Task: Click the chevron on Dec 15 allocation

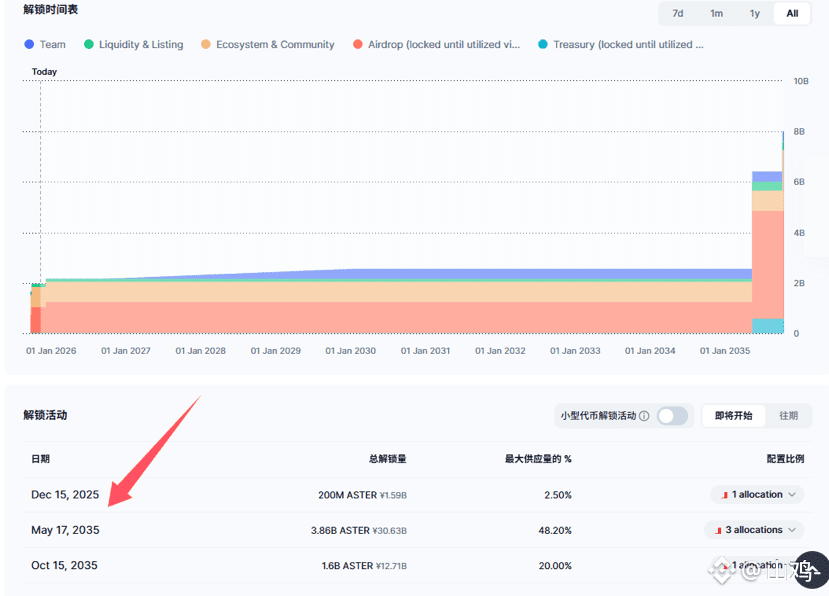Action: (x=792, y=494)
